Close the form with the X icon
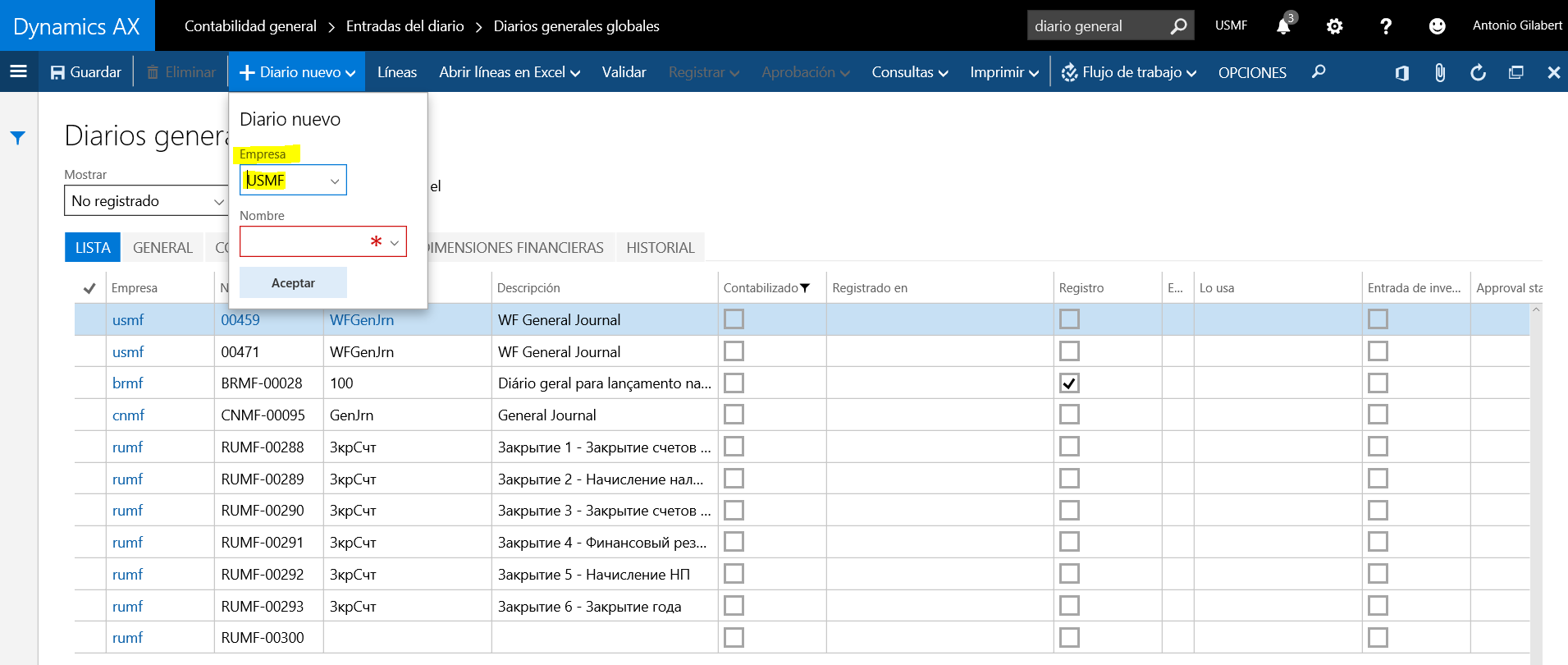 click(x=1553, y=72)
